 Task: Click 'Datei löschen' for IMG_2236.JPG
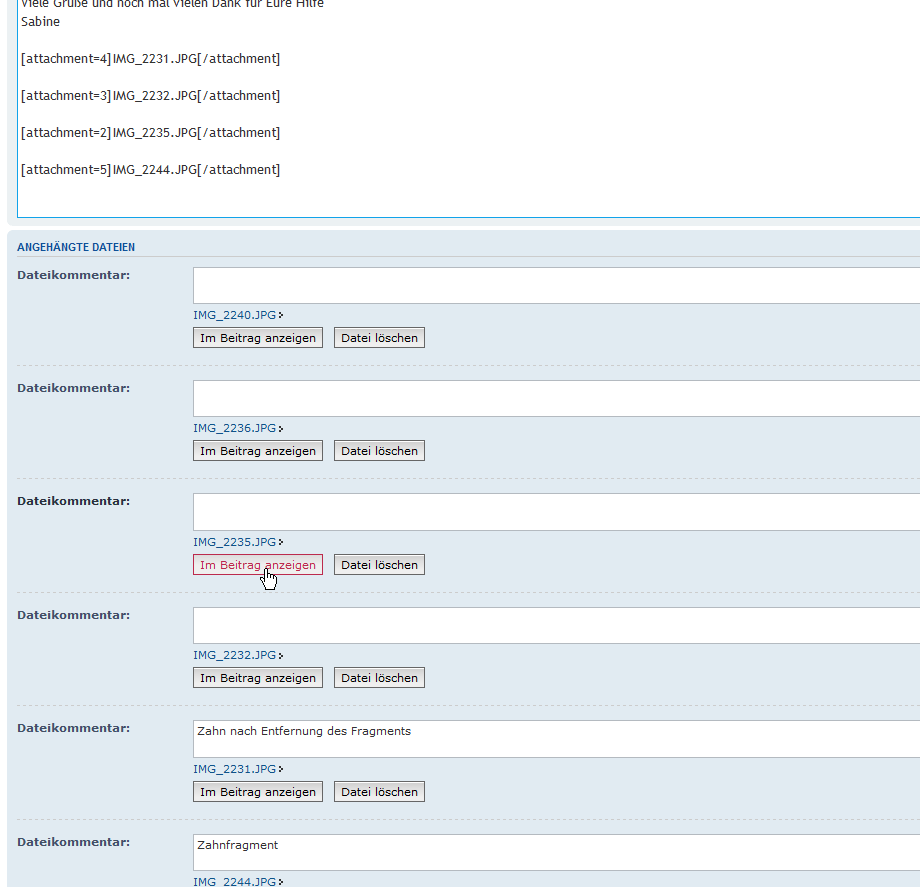pyautogui.click(x=379, y=451)
